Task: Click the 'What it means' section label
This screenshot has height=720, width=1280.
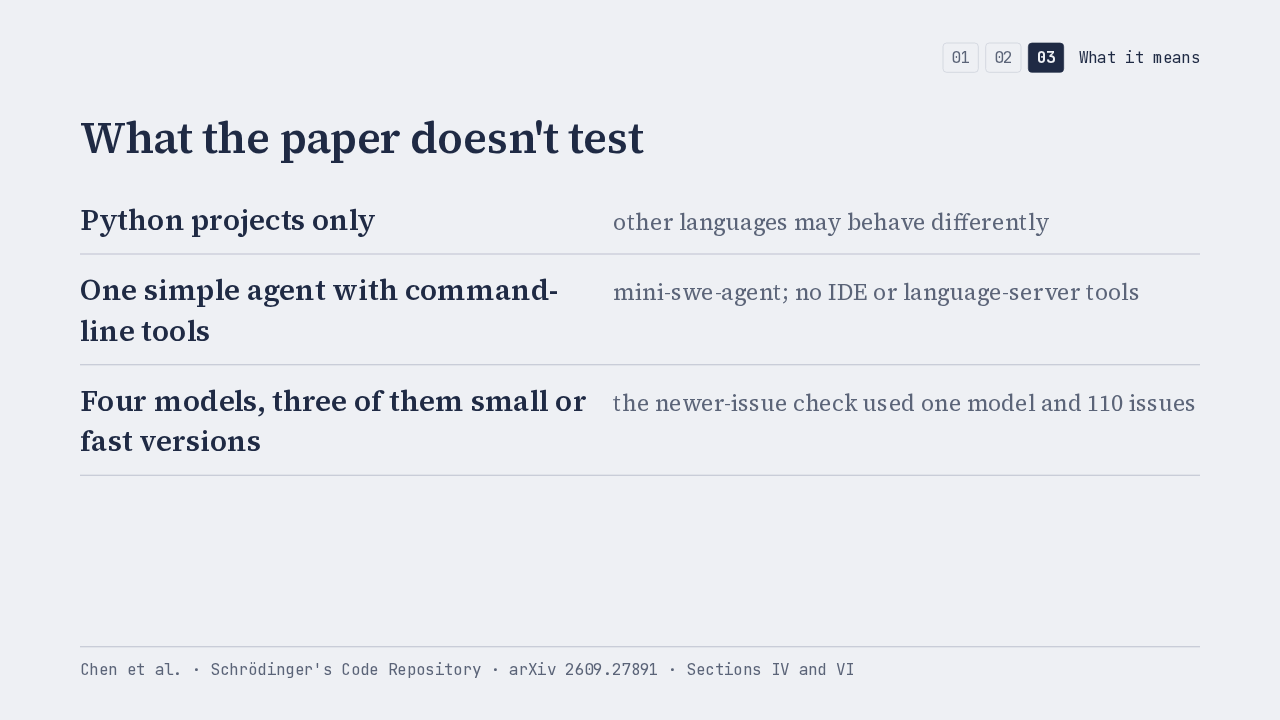Action: coord(1139,58)
